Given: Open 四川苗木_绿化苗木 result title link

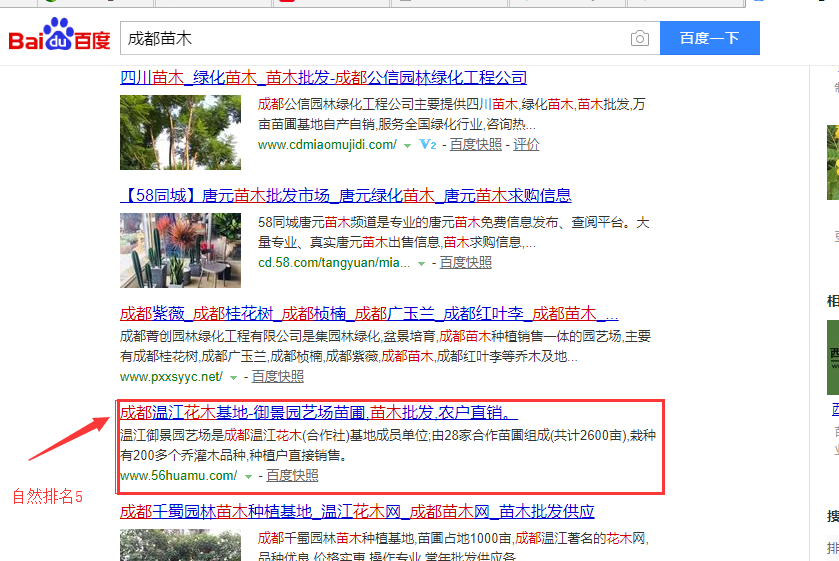Looking at the screenshot, I should coord(323,78).
